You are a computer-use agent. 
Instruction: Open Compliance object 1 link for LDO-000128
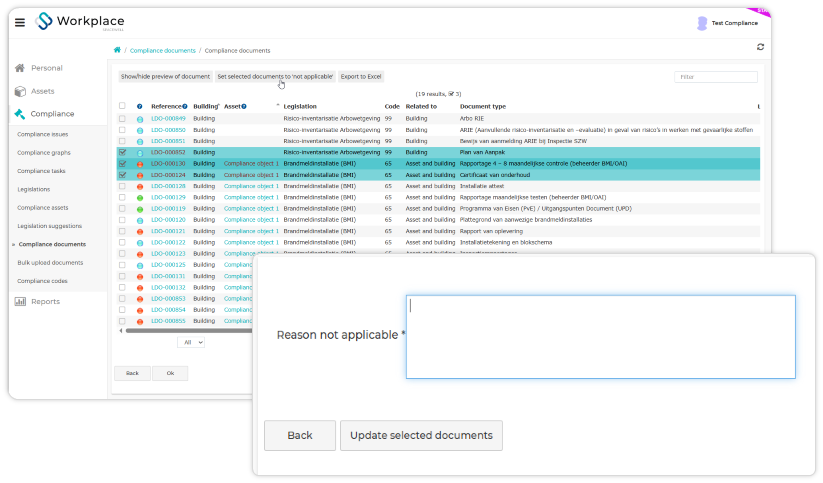[x=251, y=186]
